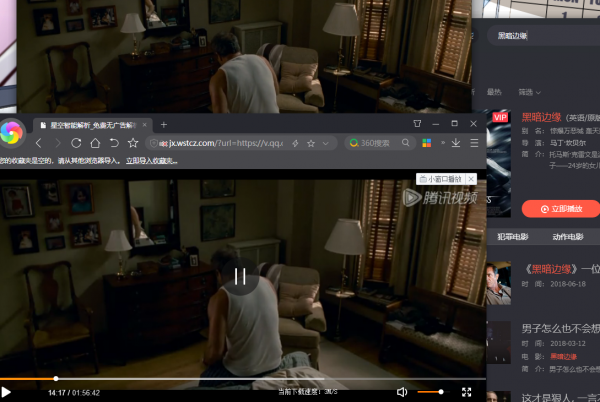Bookmark page via star inside address bar
This screenshot has height=402, width=600.
(x=311, y=143)
